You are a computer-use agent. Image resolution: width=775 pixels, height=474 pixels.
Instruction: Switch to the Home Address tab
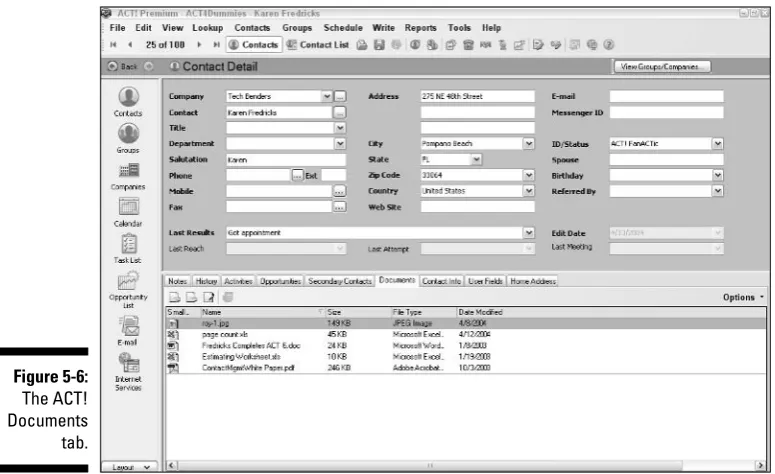533,281
